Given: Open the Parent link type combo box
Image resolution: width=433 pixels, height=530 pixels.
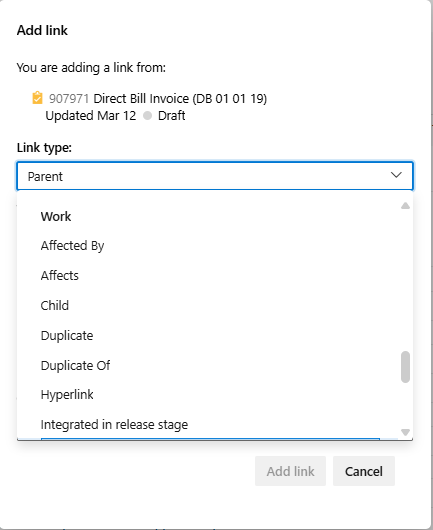Looking at the screenshot, I should pos(215,176).
